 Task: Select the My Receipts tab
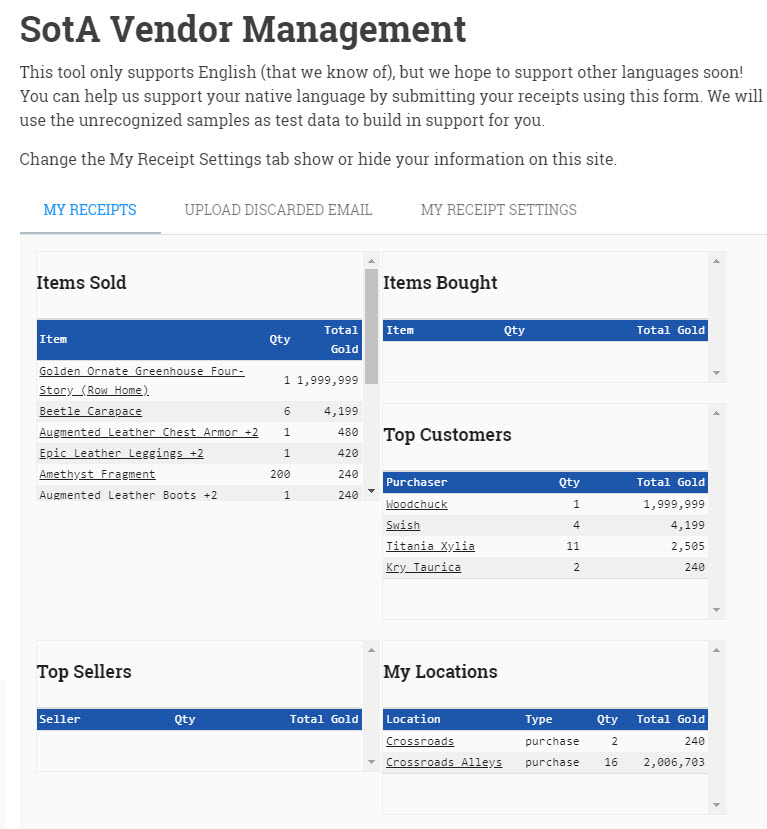click(x=90, y=210)
